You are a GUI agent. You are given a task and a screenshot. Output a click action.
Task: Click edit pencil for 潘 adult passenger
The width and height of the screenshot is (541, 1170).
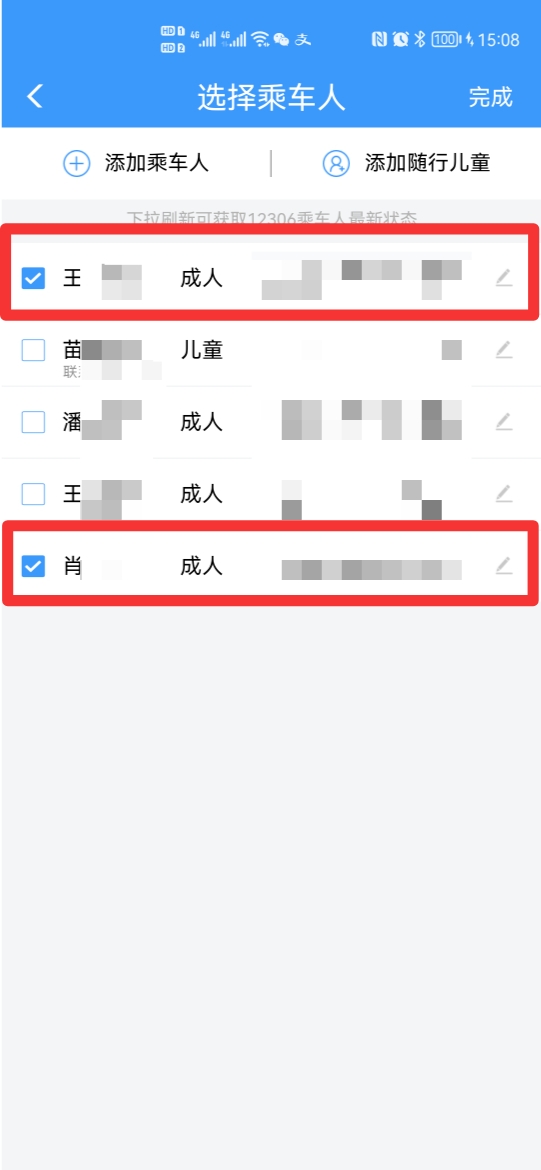click(x=504, y=422)
